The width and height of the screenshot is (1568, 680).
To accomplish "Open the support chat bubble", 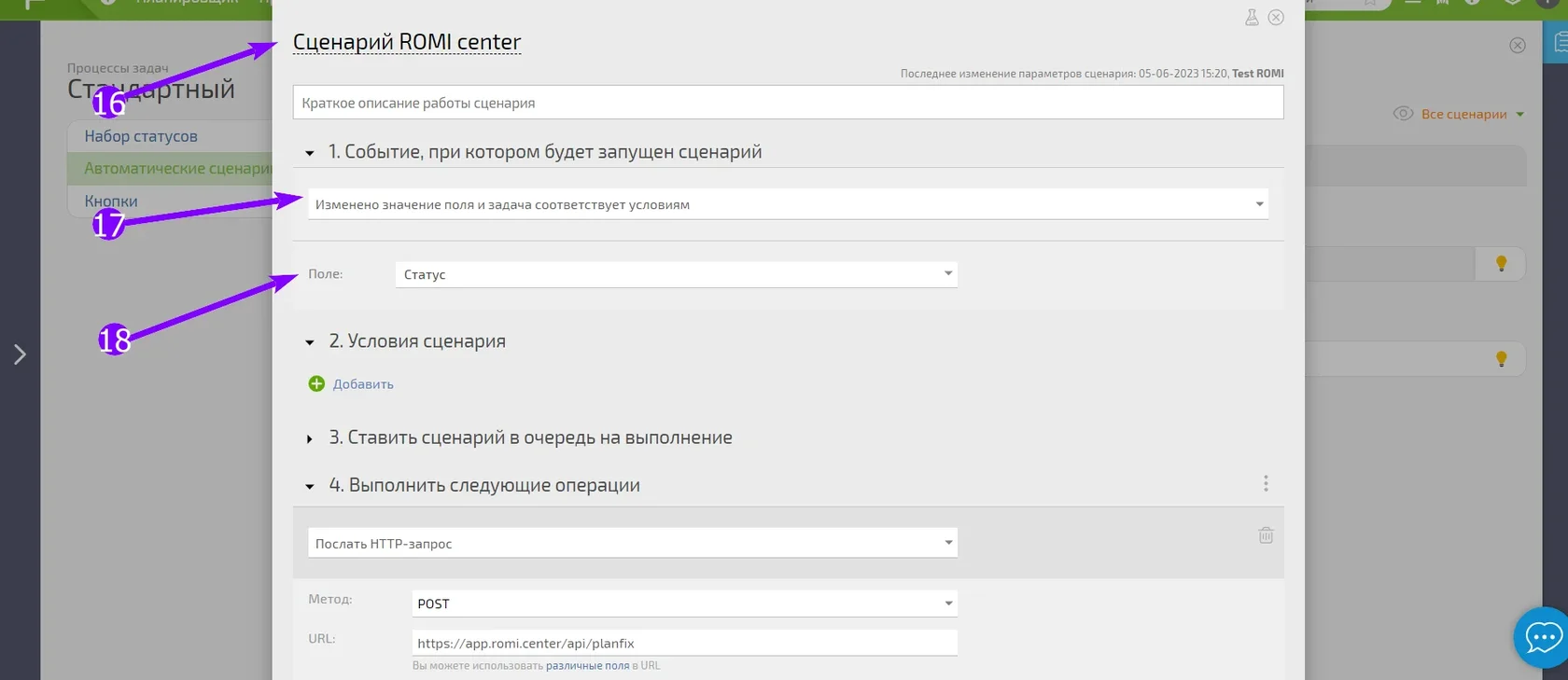I will 1542,638.
